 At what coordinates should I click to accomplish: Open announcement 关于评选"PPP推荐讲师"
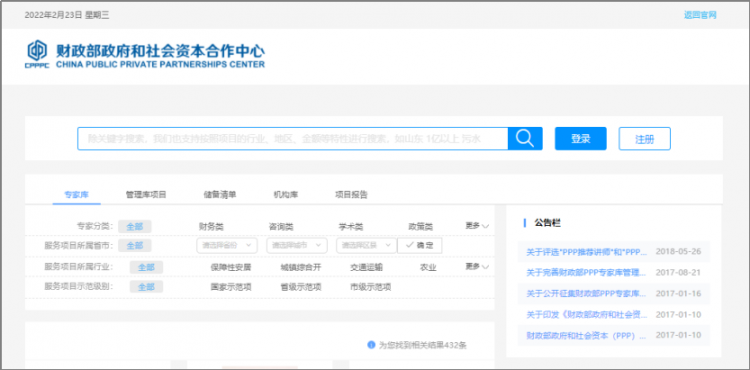586,252
